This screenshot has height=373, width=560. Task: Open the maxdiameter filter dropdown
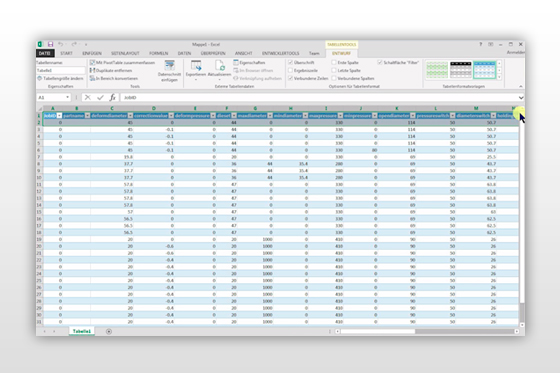click(x=270, y=116)
